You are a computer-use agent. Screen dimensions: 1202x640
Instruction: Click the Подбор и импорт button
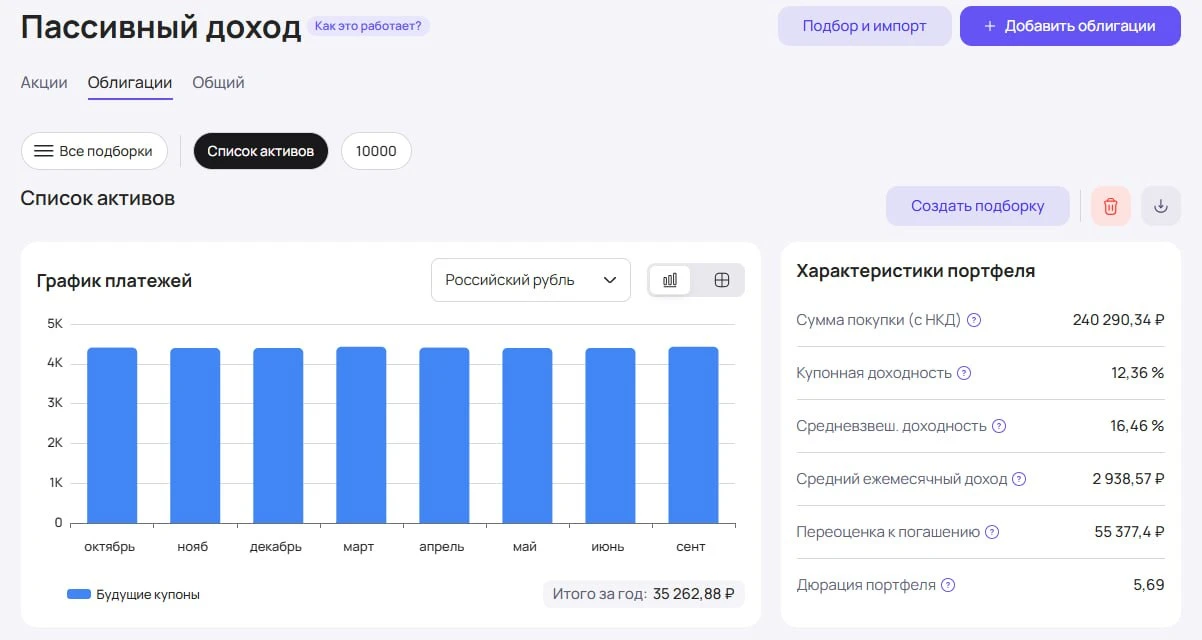(x=865, y=26)
